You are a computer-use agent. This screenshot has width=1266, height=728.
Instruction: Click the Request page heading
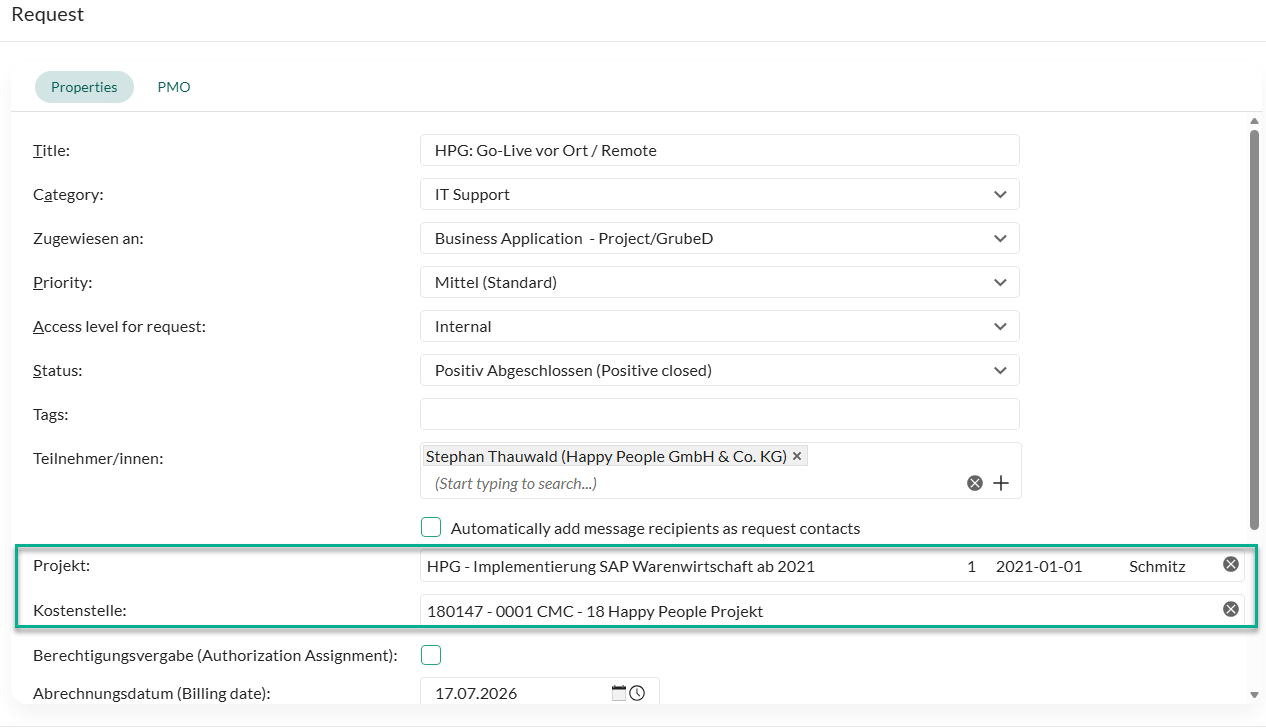48,15
